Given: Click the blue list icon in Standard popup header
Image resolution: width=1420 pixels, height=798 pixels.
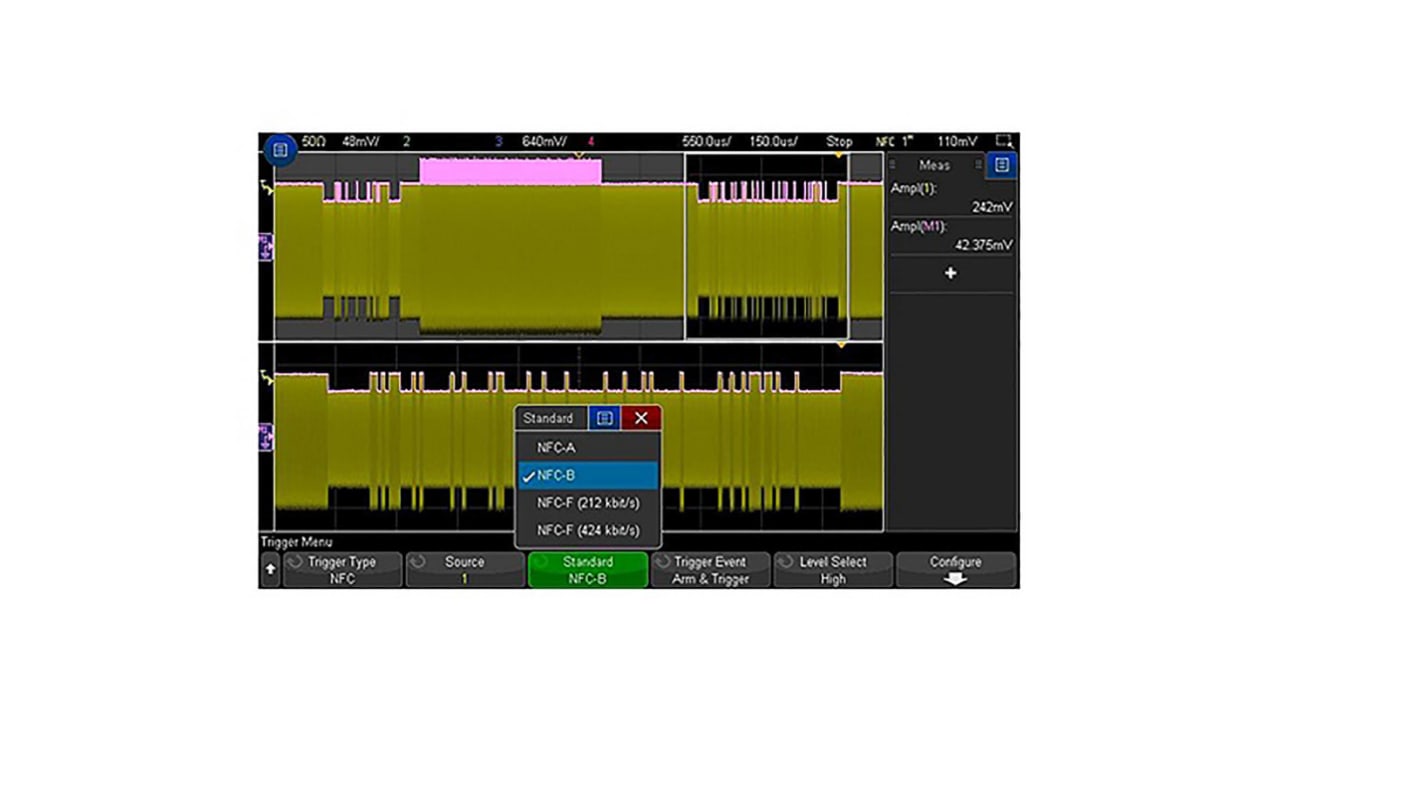Looking at the screenshot, I should pos(604,418).
